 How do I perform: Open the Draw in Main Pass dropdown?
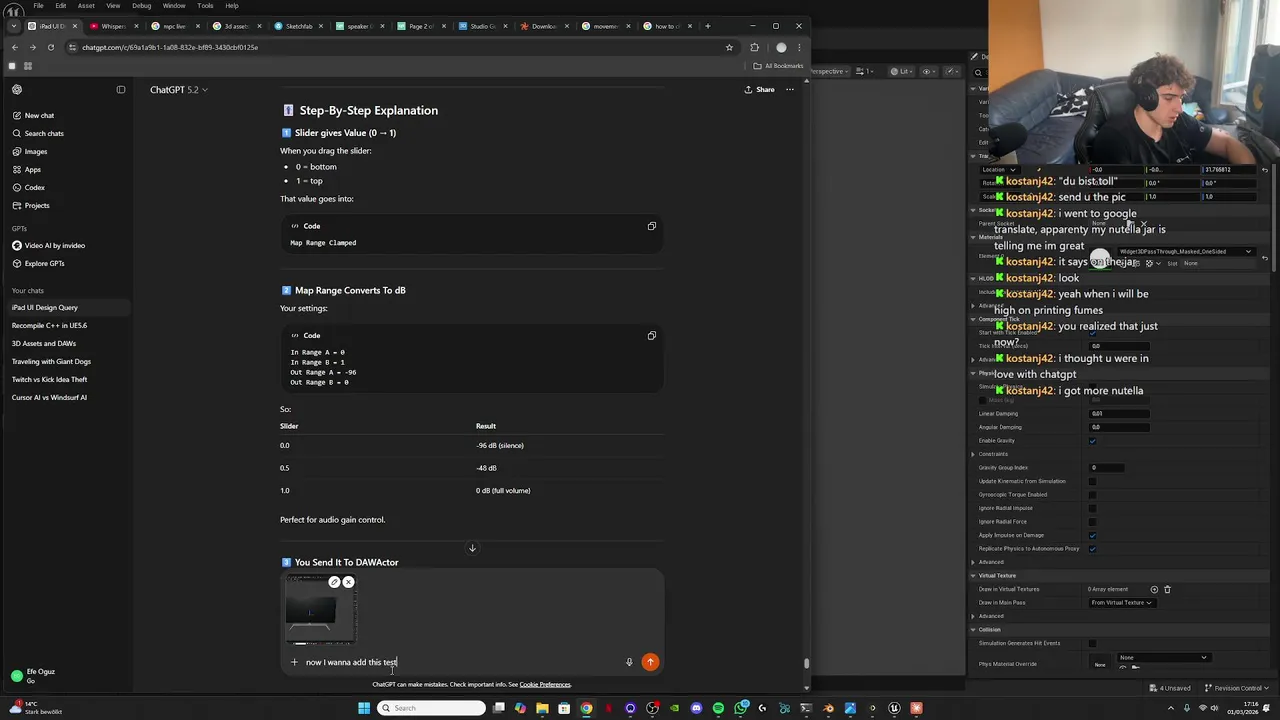tap(1121, 603)
